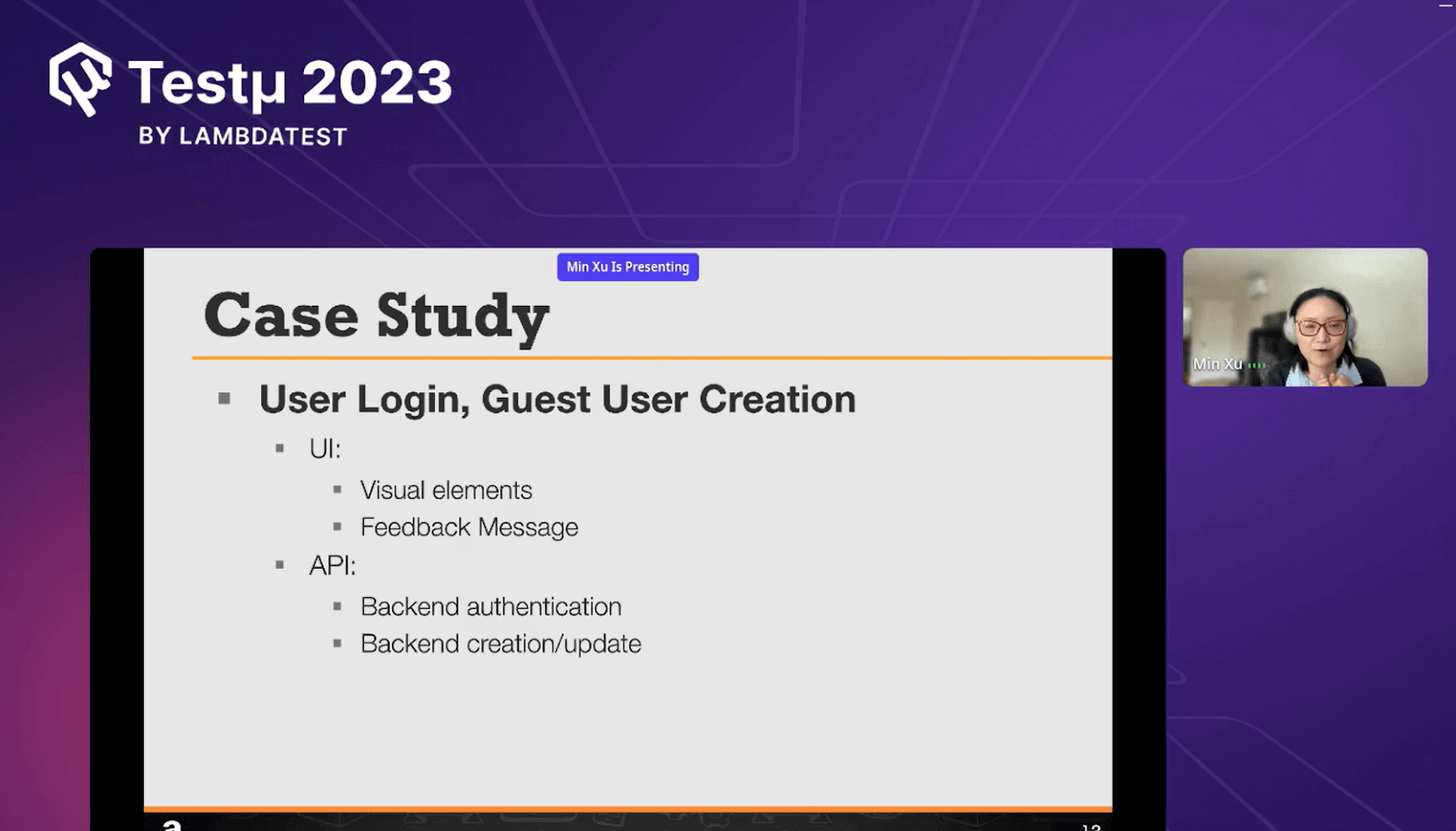
Task: Click the bullet before Backend authentication
Action: click(338, 606)
